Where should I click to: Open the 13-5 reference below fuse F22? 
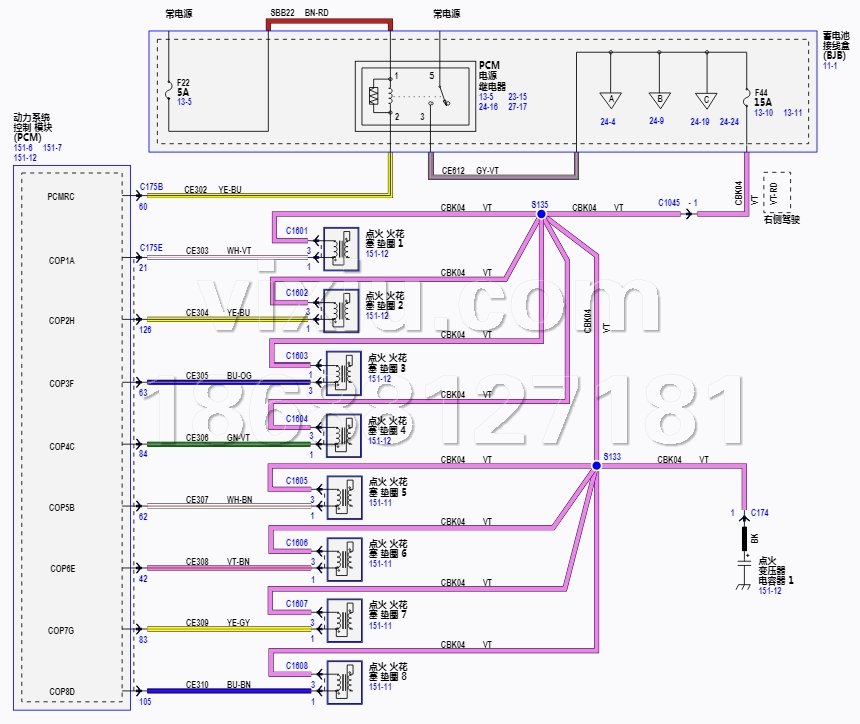click(184, 102)
